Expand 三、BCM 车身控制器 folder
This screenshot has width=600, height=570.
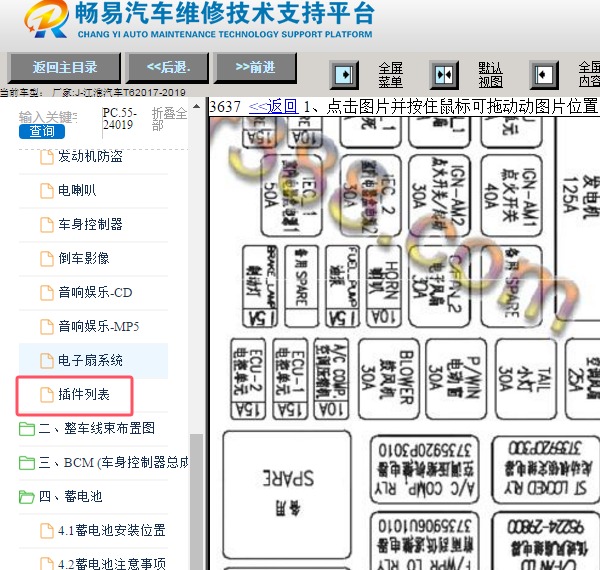pyautogui.click(x=27, y=463)
